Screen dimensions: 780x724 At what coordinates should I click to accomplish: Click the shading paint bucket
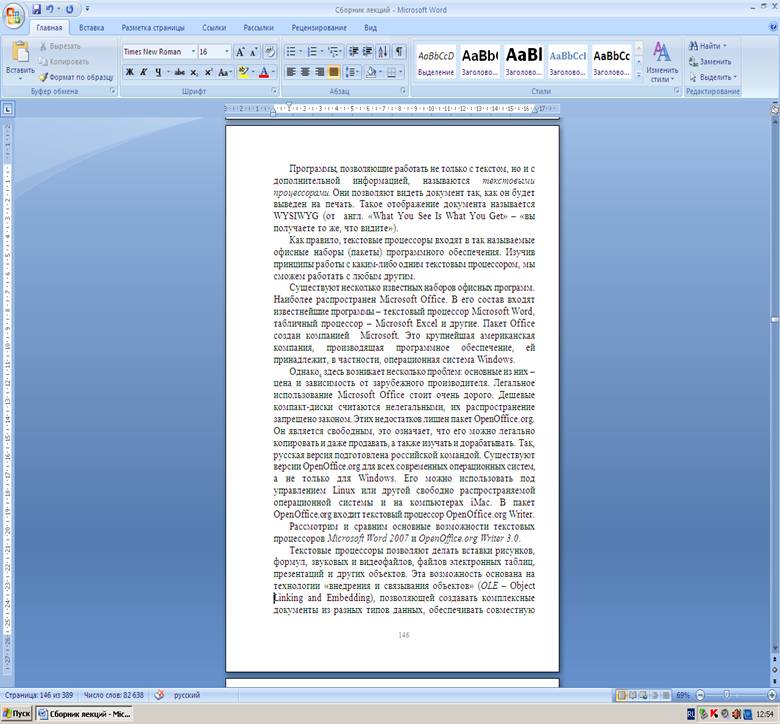[370, 72]
